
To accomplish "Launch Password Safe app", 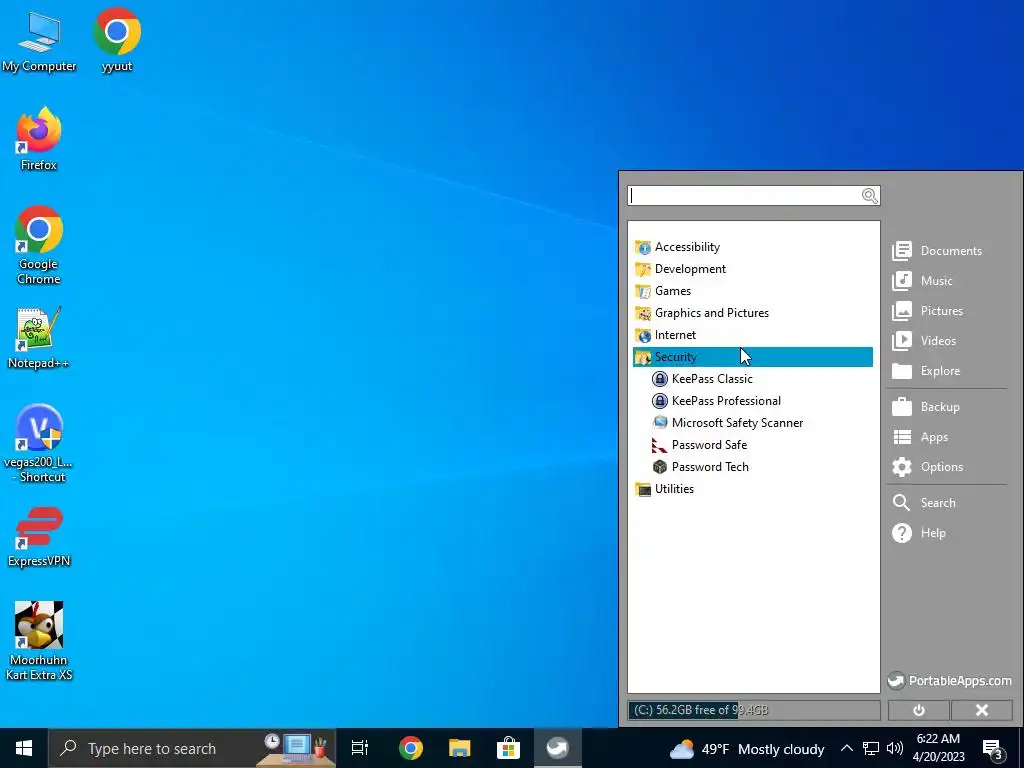I will point(699,445).
